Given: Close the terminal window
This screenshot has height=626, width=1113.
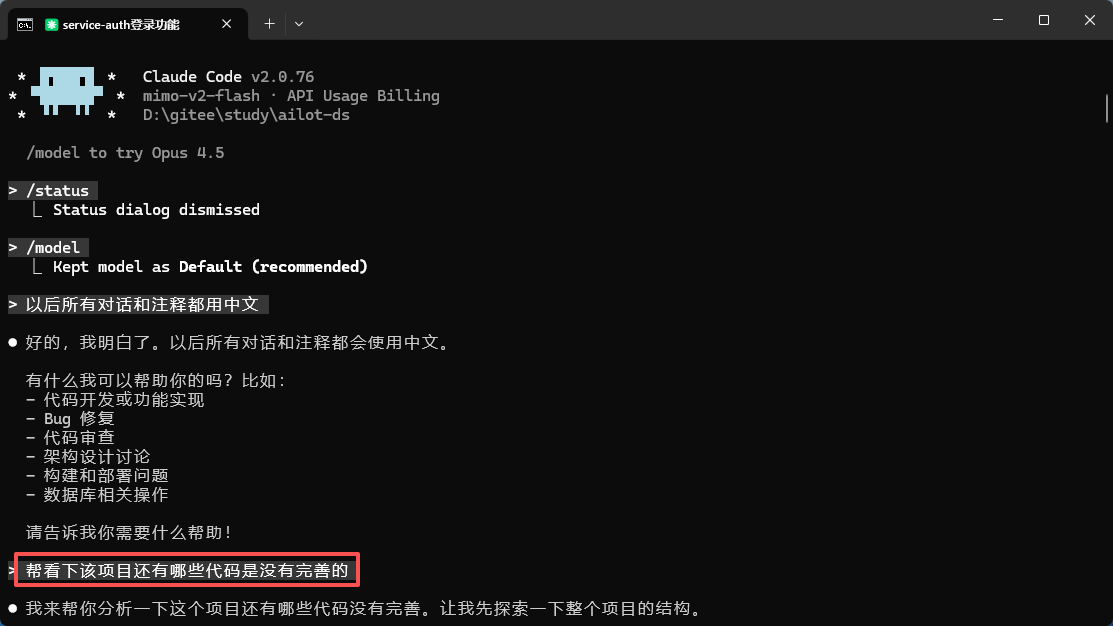Looking at the screenshot, I should [x=1090, y=20].
